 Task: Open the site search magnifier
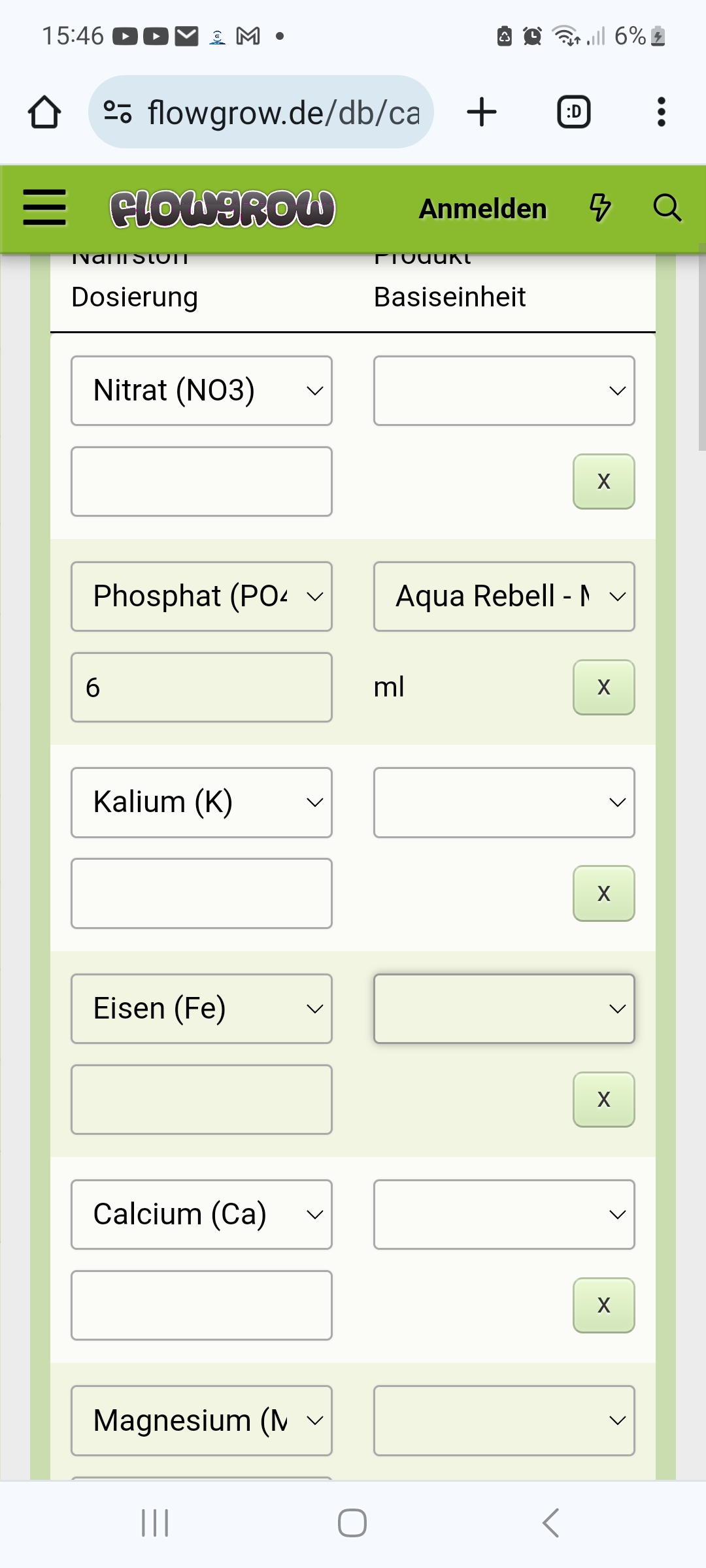click(667, 208)
